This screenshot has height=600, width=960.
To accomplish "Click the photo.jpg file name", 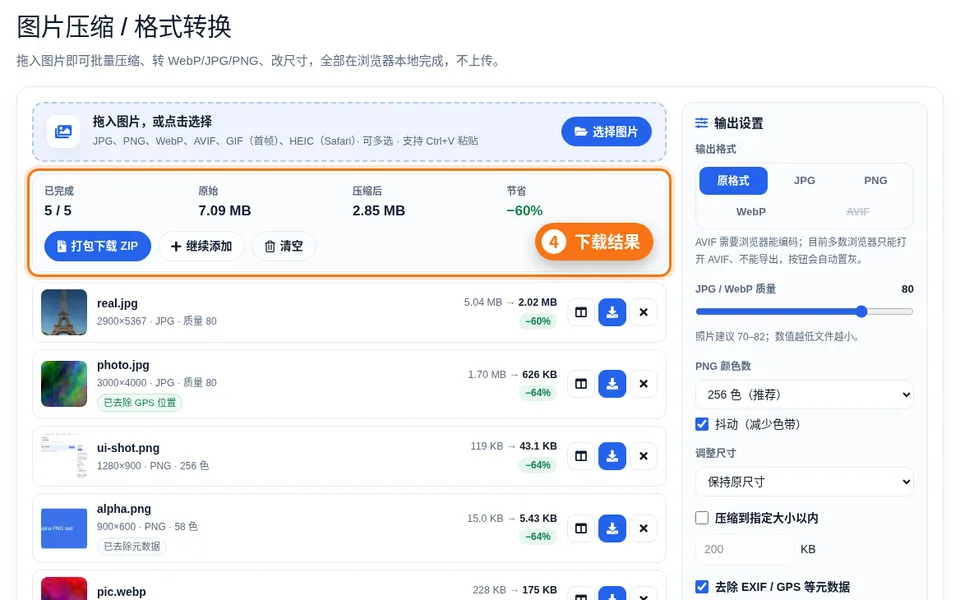I will 123,365.
